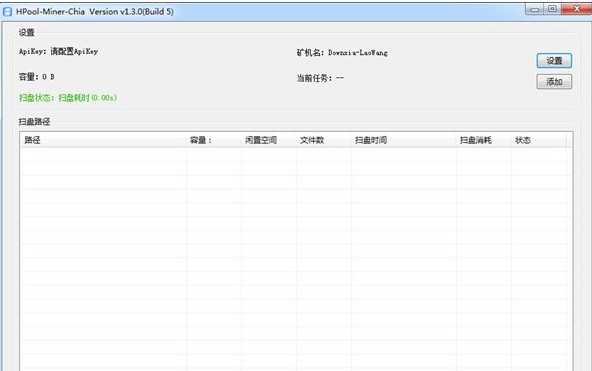592x371 pixels.
Task: Click the 文件数 column header
Action: pos(324,140)
